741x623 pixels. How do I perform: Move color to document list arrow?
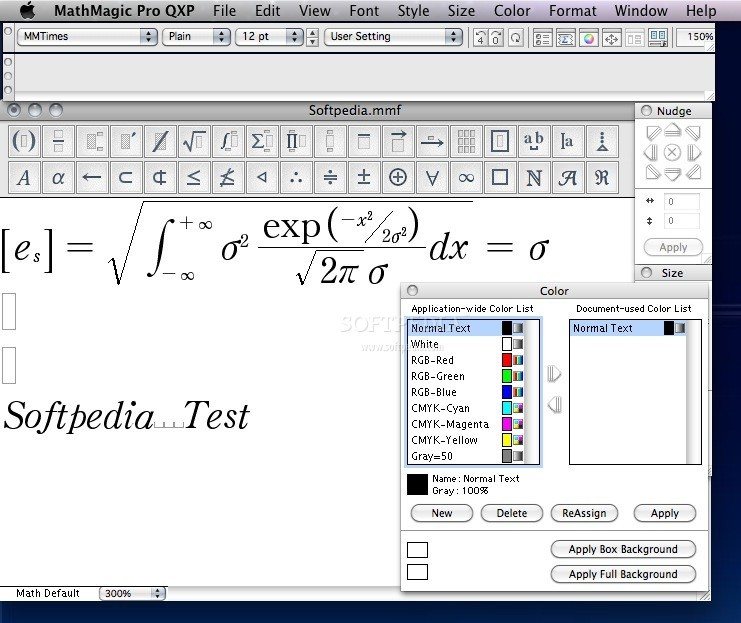554,373
